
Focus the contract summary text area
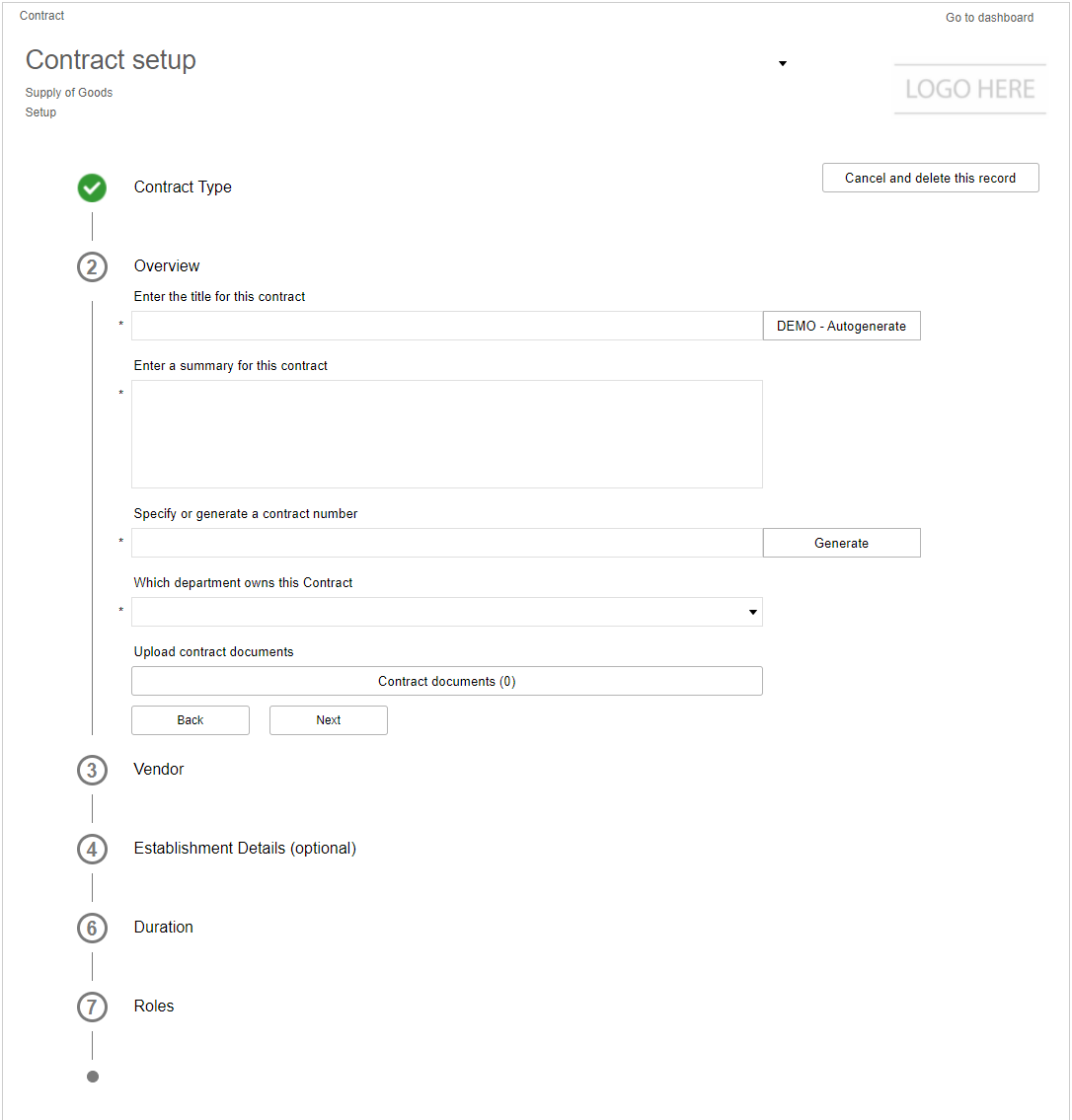pyautogui.click(x=446, y=434)
